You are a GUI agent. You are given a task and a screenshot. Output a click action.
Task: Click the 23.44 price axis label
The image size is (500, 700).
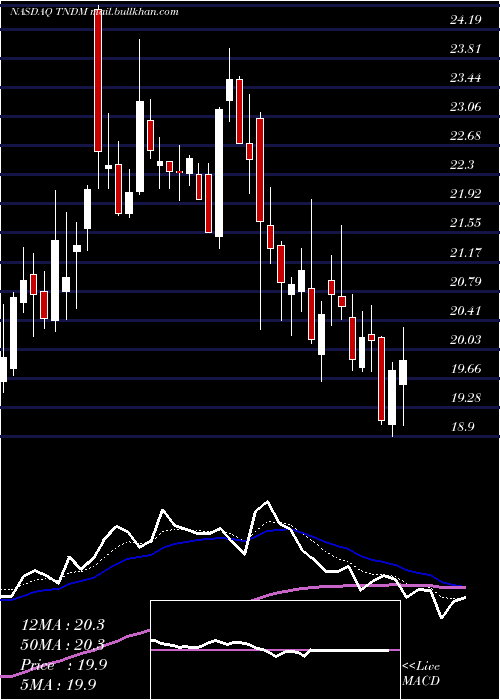tap(466, 78)
